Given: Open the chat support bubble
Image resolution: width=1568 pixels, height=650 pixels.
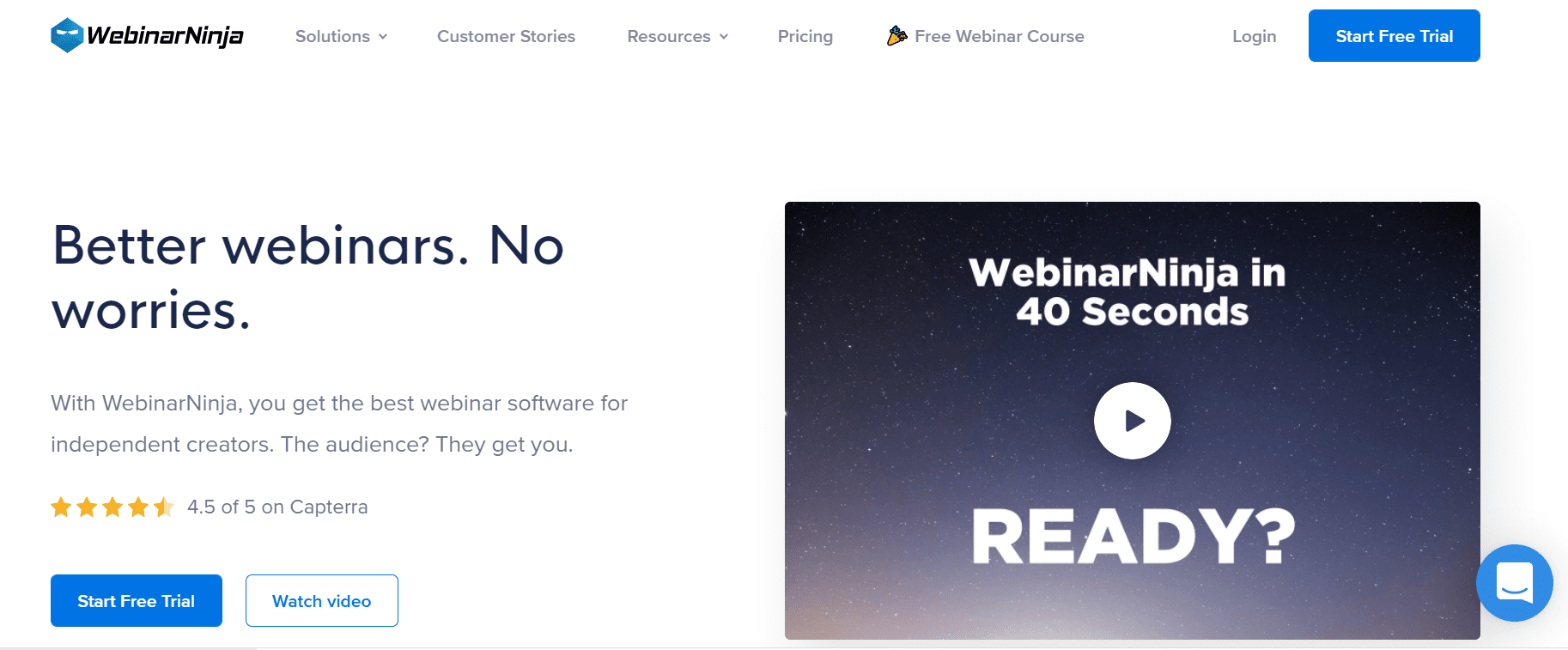Looking at the screenshot, I should click(1514, 583).
